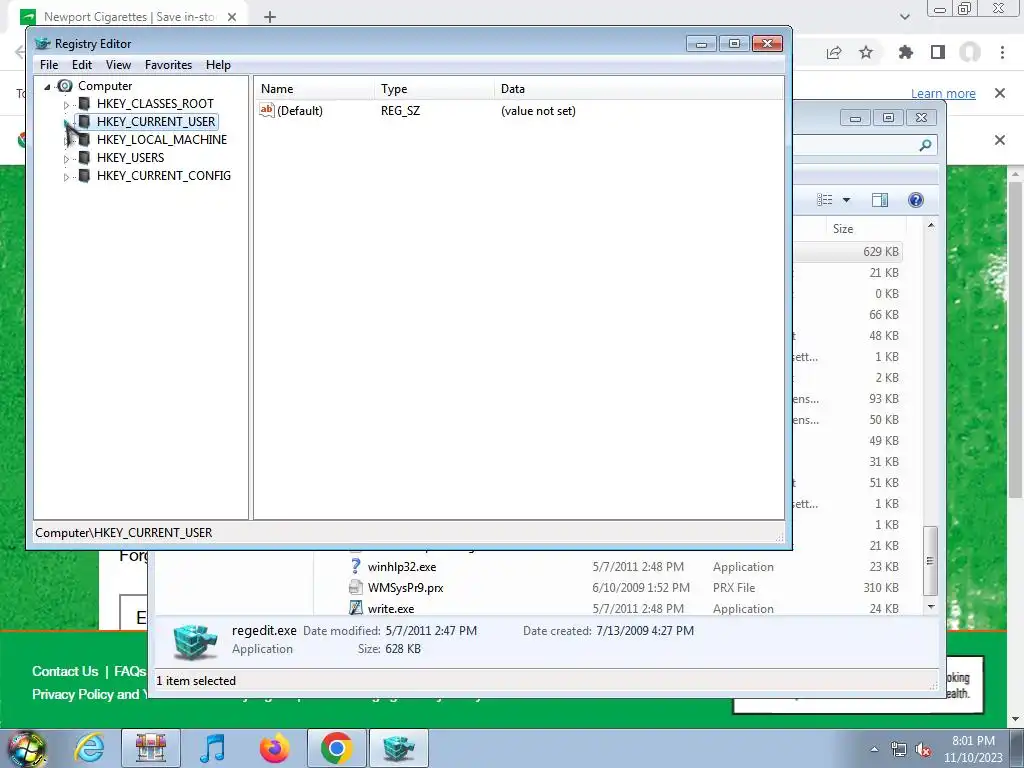
Task: Select the HKEY_LOCAL_MACHINE tree item
Action: pyautogui.click(x=162, y=140)
